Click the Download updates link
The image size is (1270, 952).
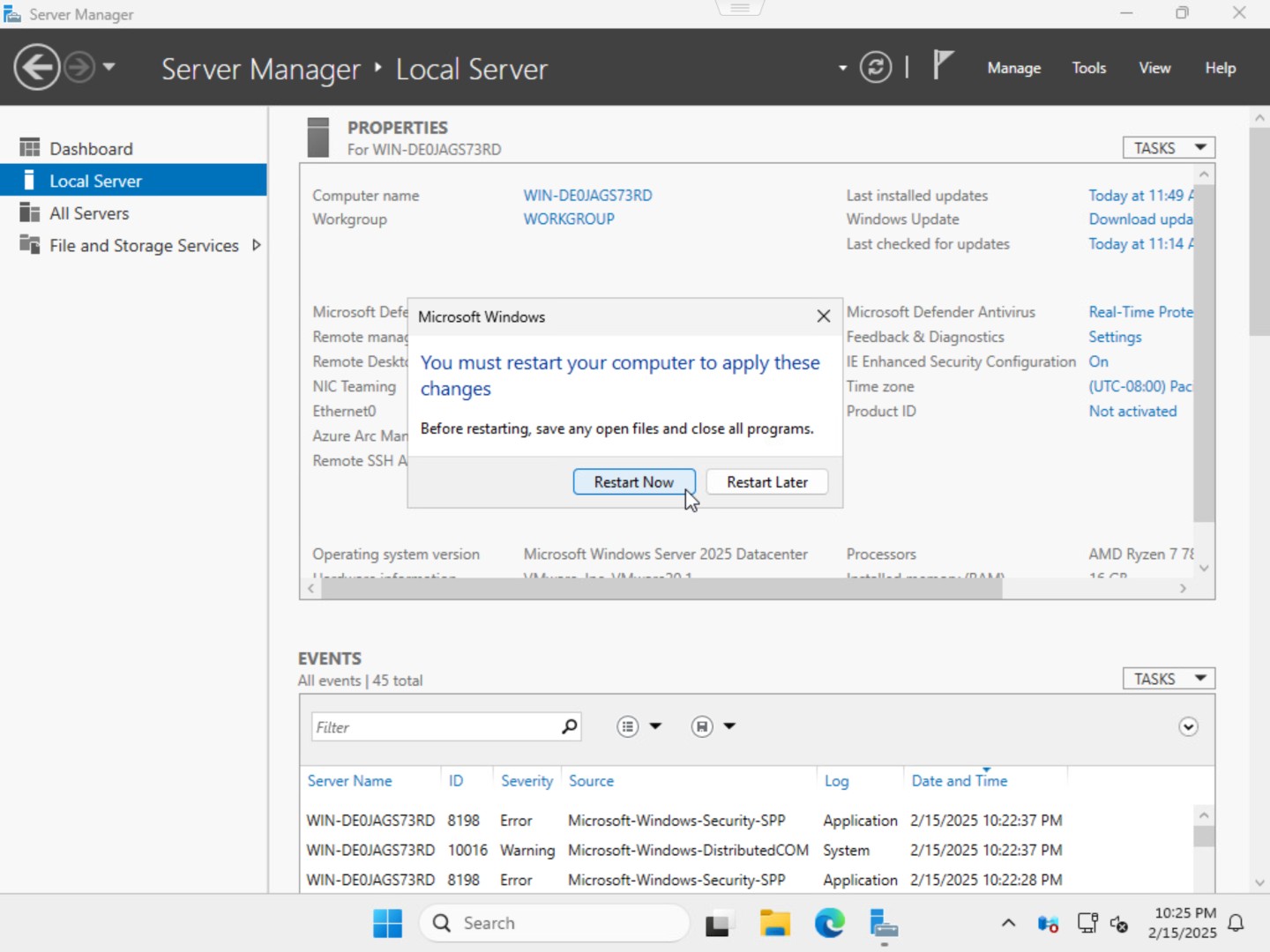coord(1140,219)
